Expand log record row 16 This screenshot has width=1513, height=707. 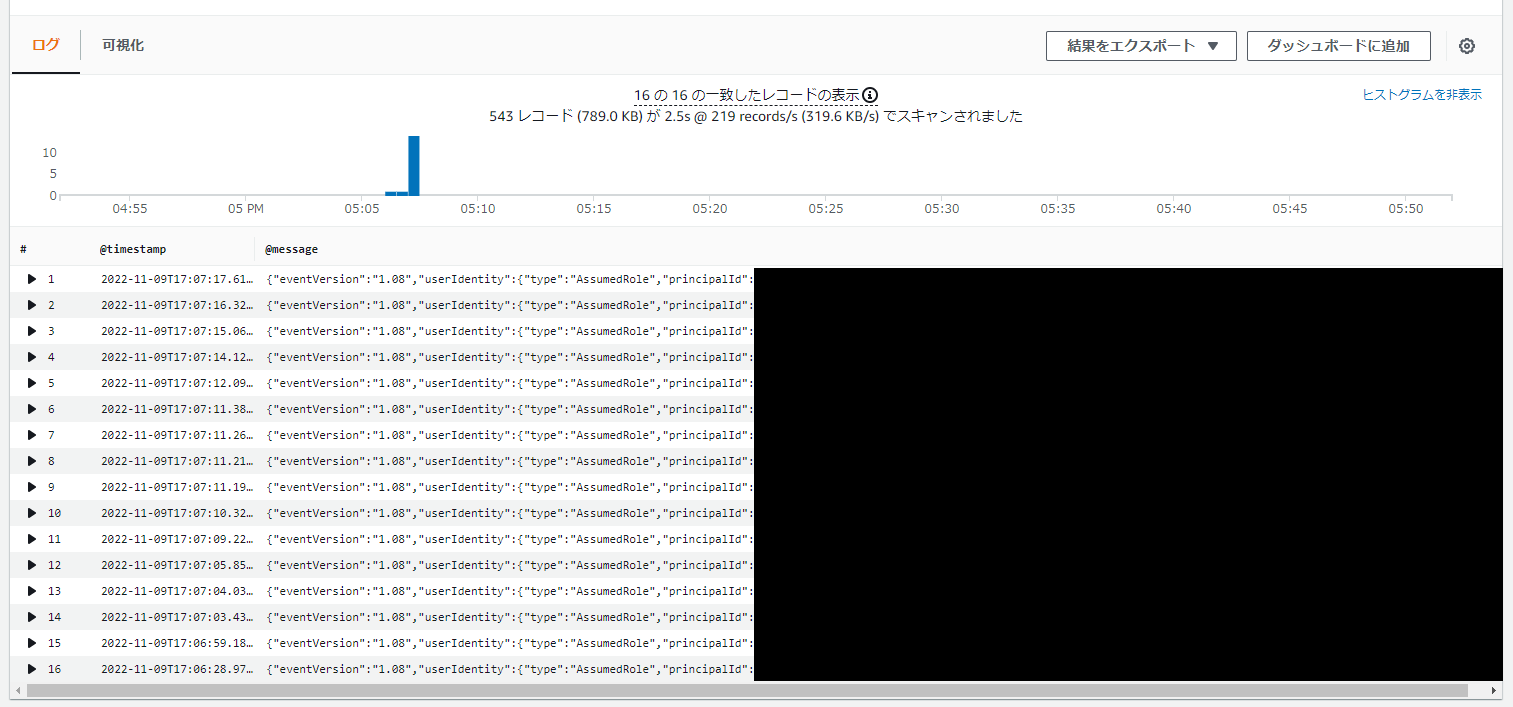point(31,669)
